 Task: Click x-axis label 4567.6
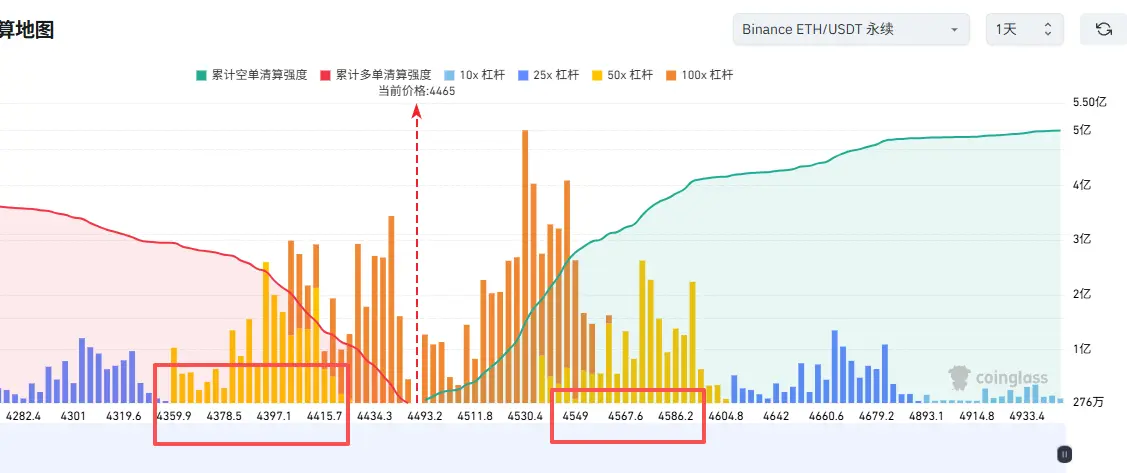(625, 416)
